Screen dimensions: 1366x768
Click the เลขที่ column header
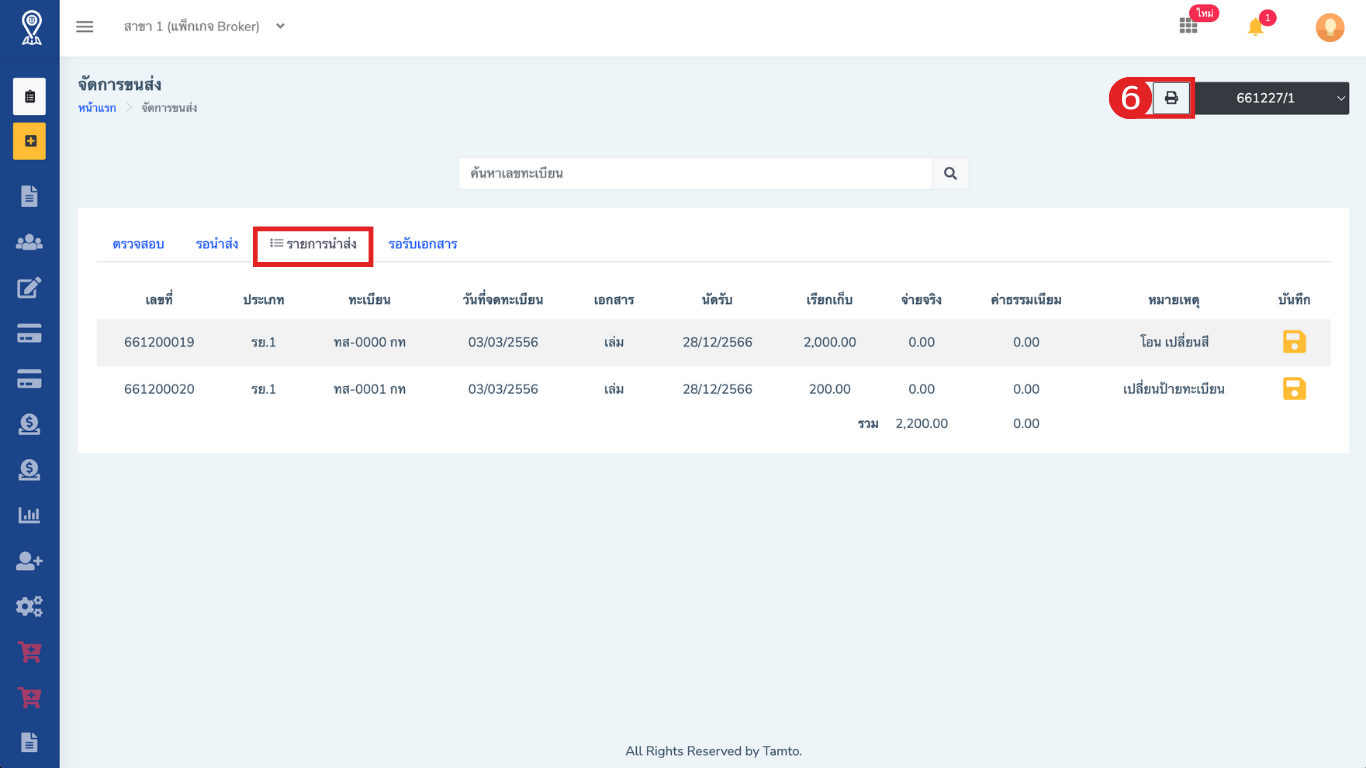pos(159,300)
